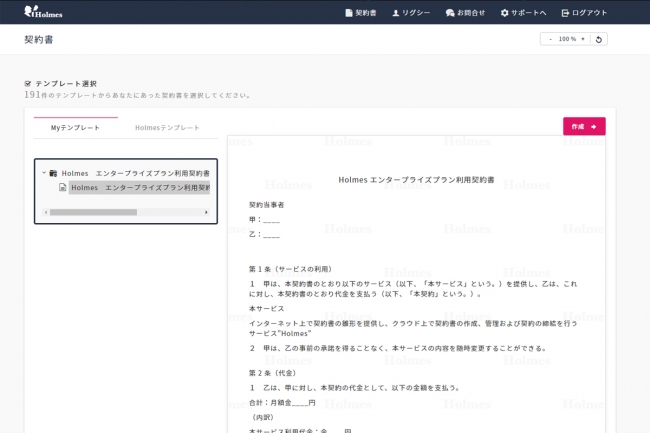The width and height of the screenshot is (650, 433).
Task: Click the exit icon beside ログアウト
Action: (x=565, y=13)
